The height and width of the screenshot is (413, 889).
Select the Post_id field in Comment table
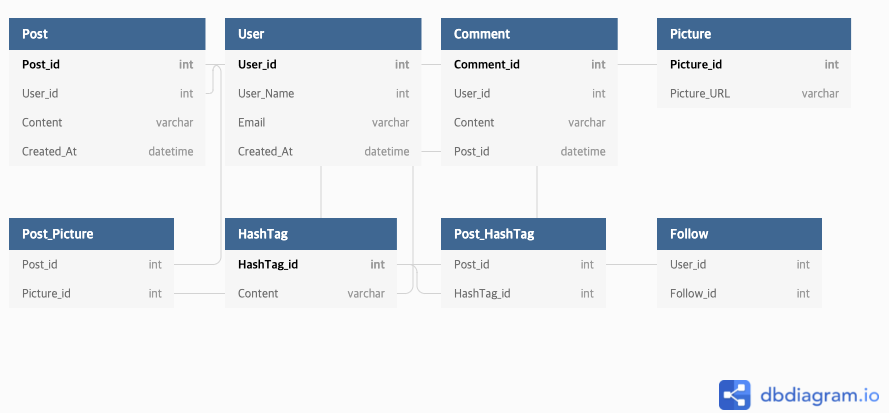(529, 151)
